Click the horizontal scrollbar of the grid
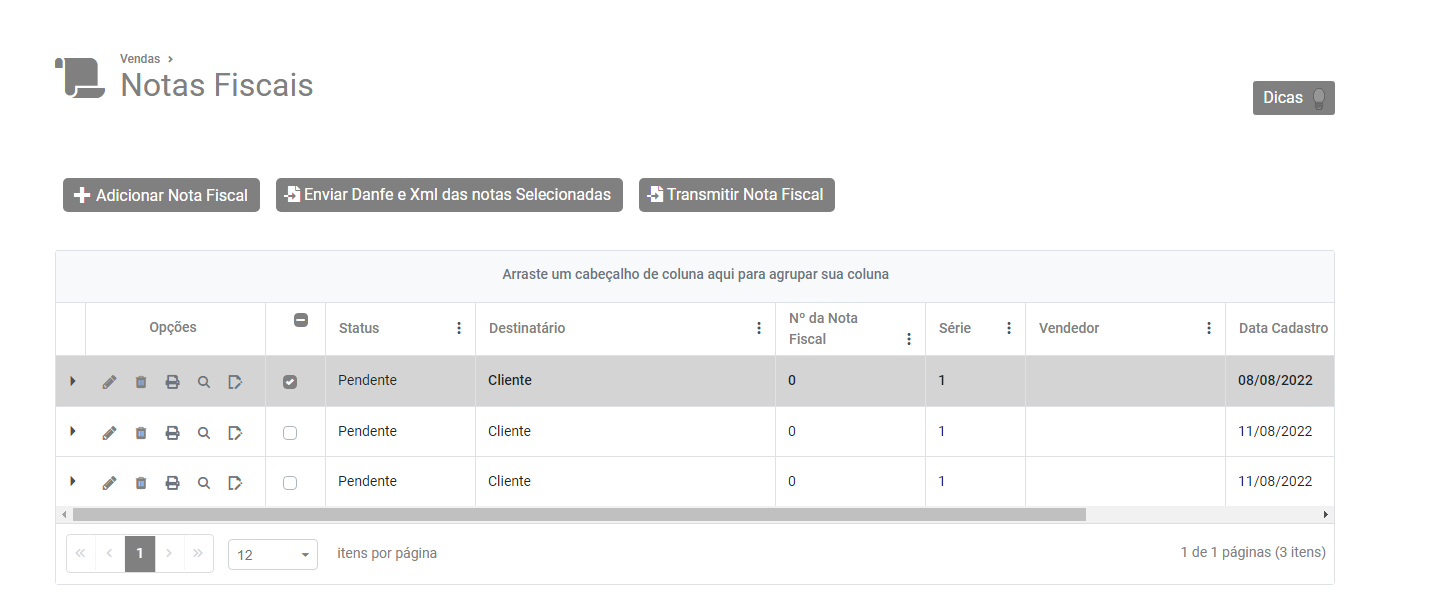This screenshot has height=594, width=1439. (580, 514)
